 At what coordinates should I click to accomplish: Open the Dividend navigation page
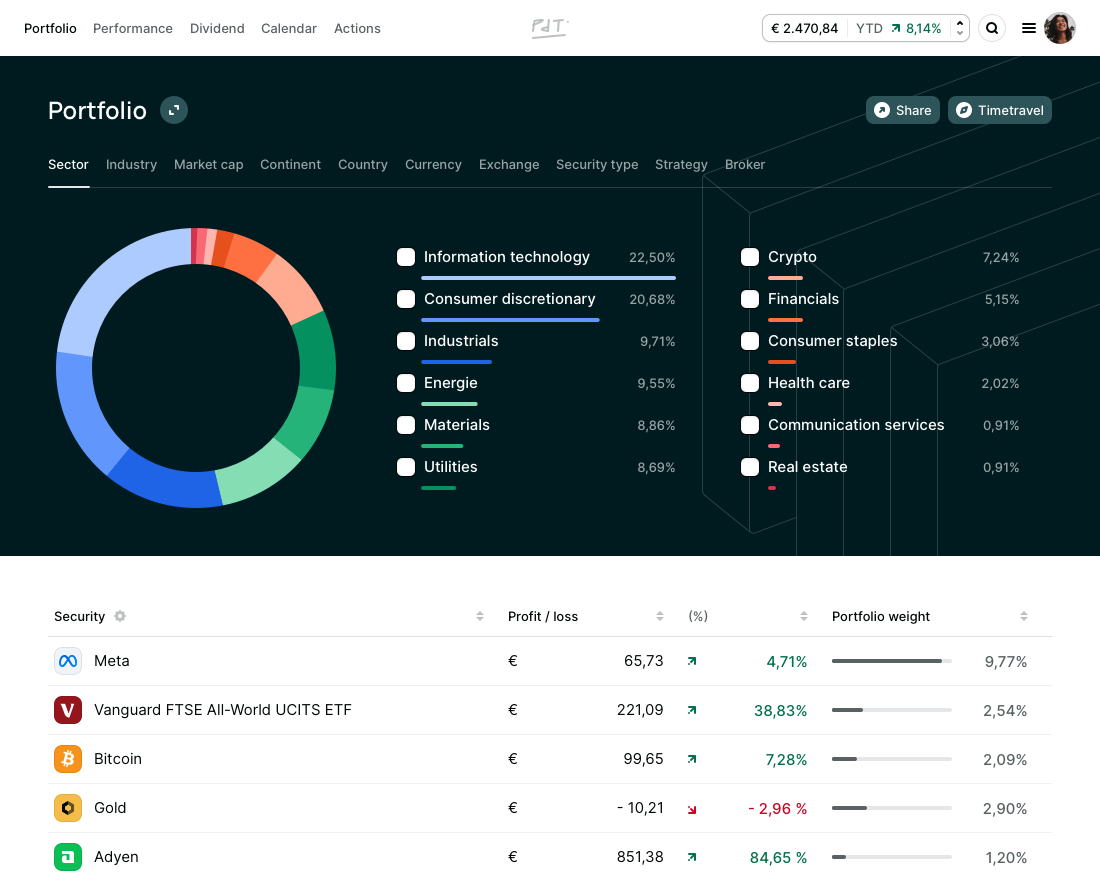click(217, 28)
